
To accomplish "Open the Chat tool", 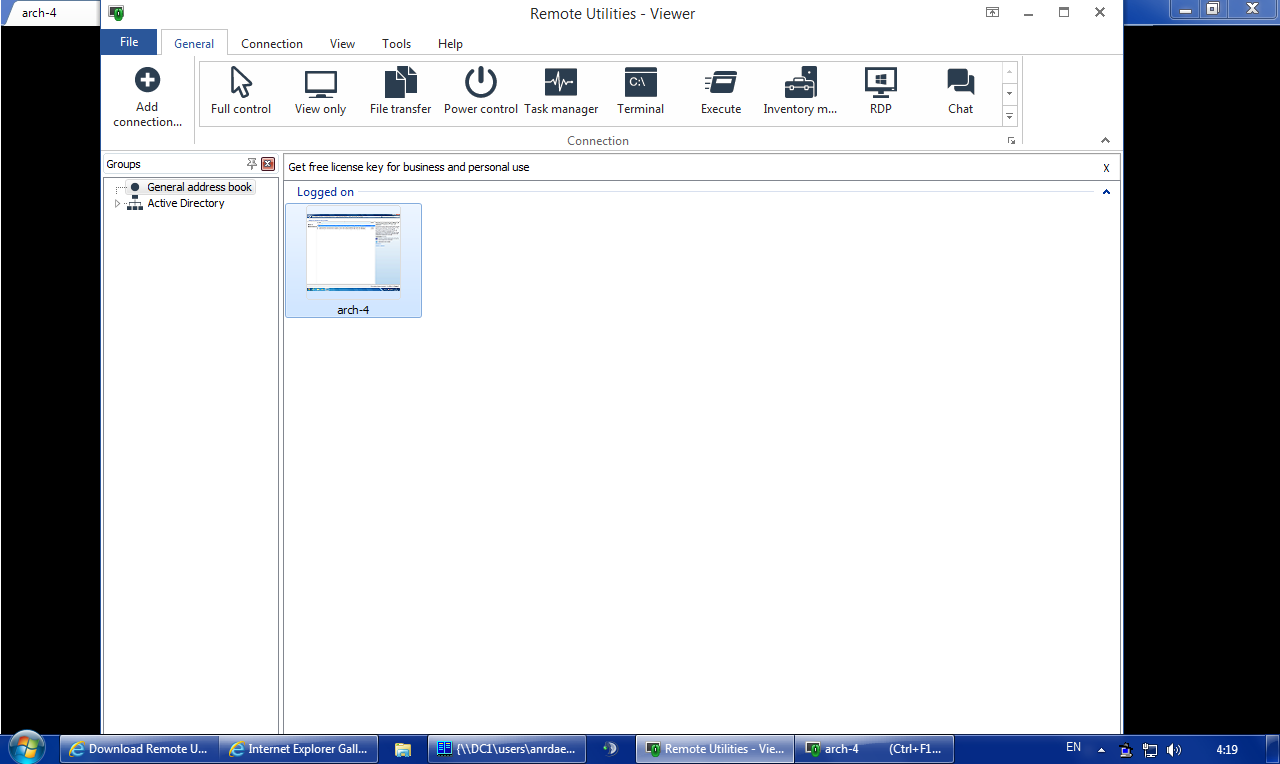I will pos(961,92).
